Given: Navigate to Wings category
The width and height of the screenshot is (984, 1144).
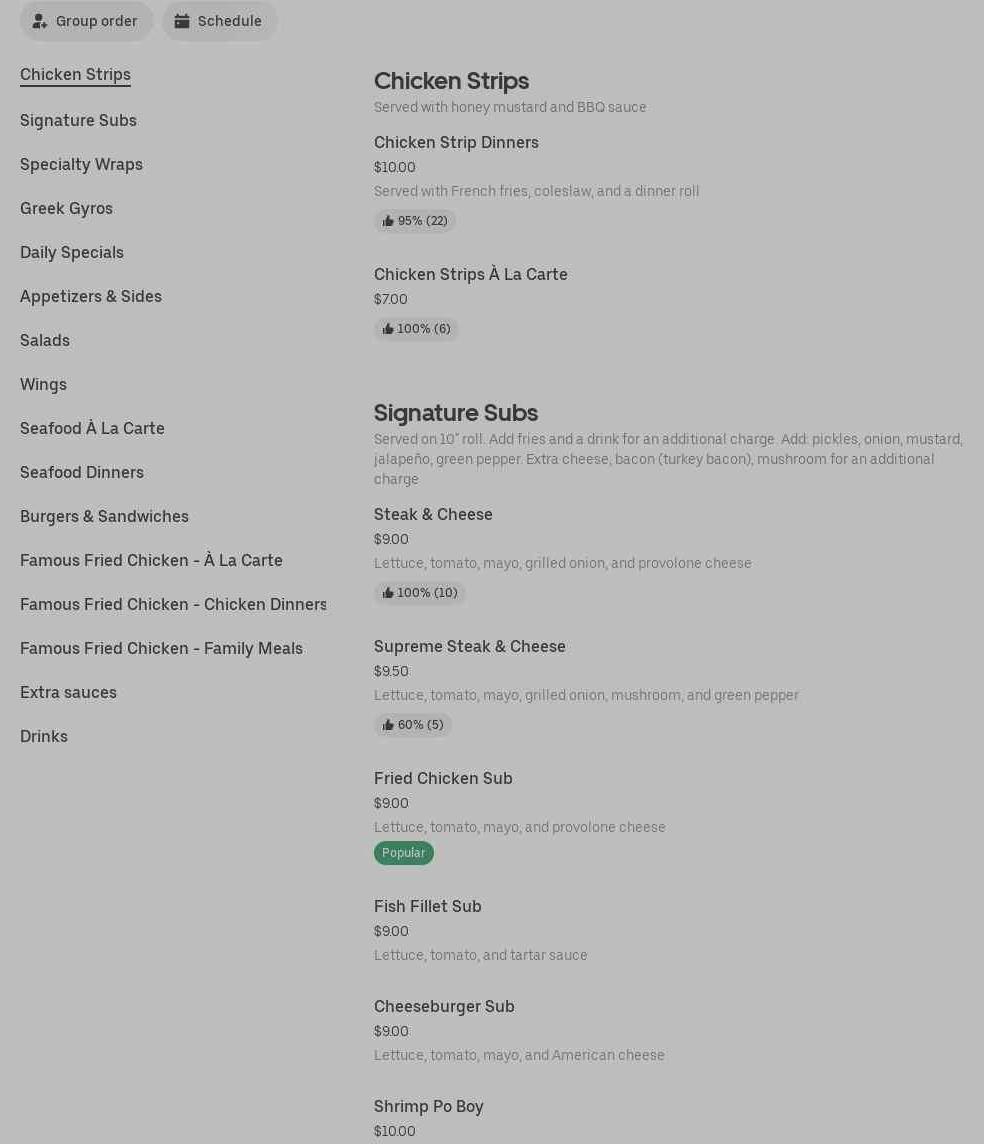Looking at the screenshot, I should 43,384.
